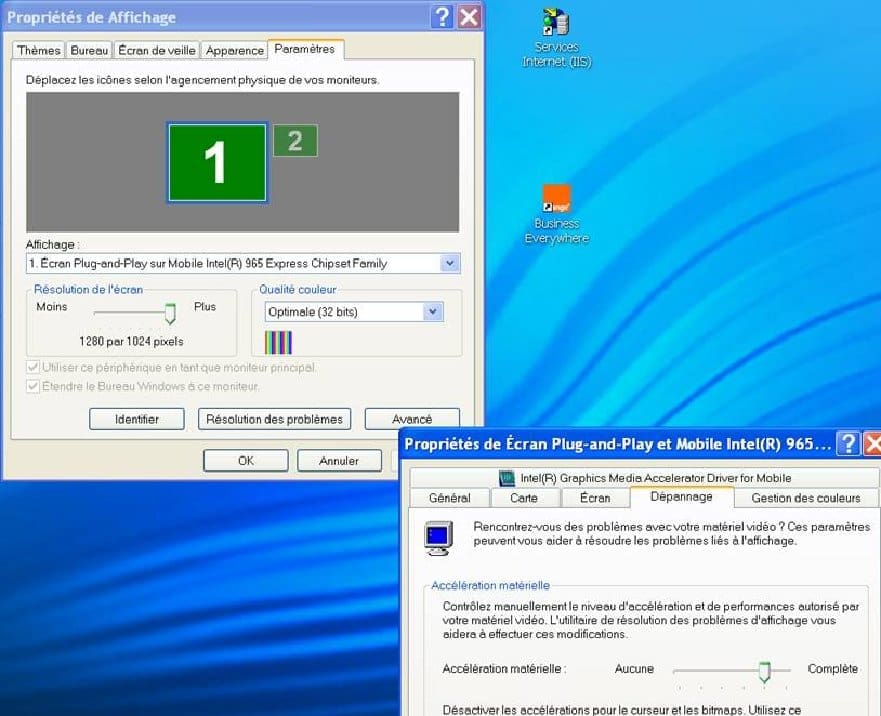
Task: Toggle 'Étendre le Bureau Windows à ce moniteur'
Action: [34, 386]
